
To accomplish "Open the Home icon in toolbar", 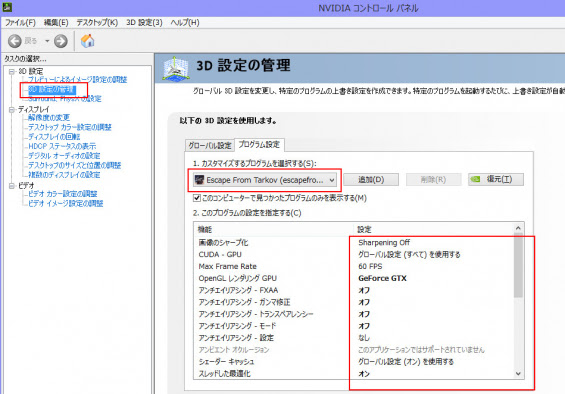I will click(x=88, y=41).
